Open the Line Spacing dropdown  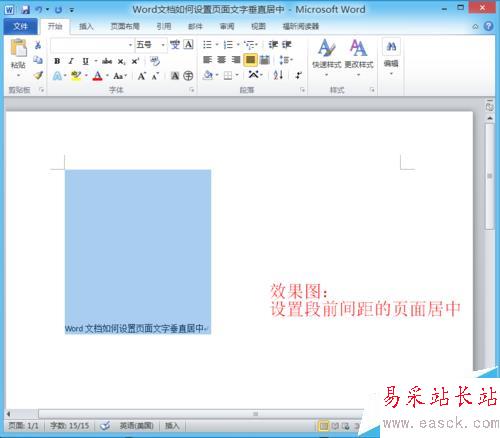coord(286,60)
